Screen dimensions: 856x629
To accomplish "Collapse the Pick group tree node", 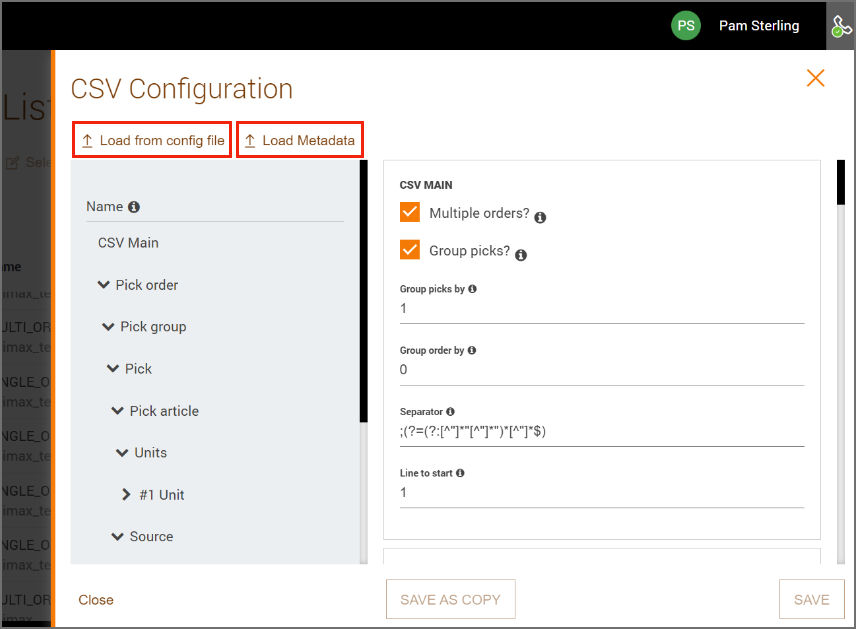I will [108, 327].
